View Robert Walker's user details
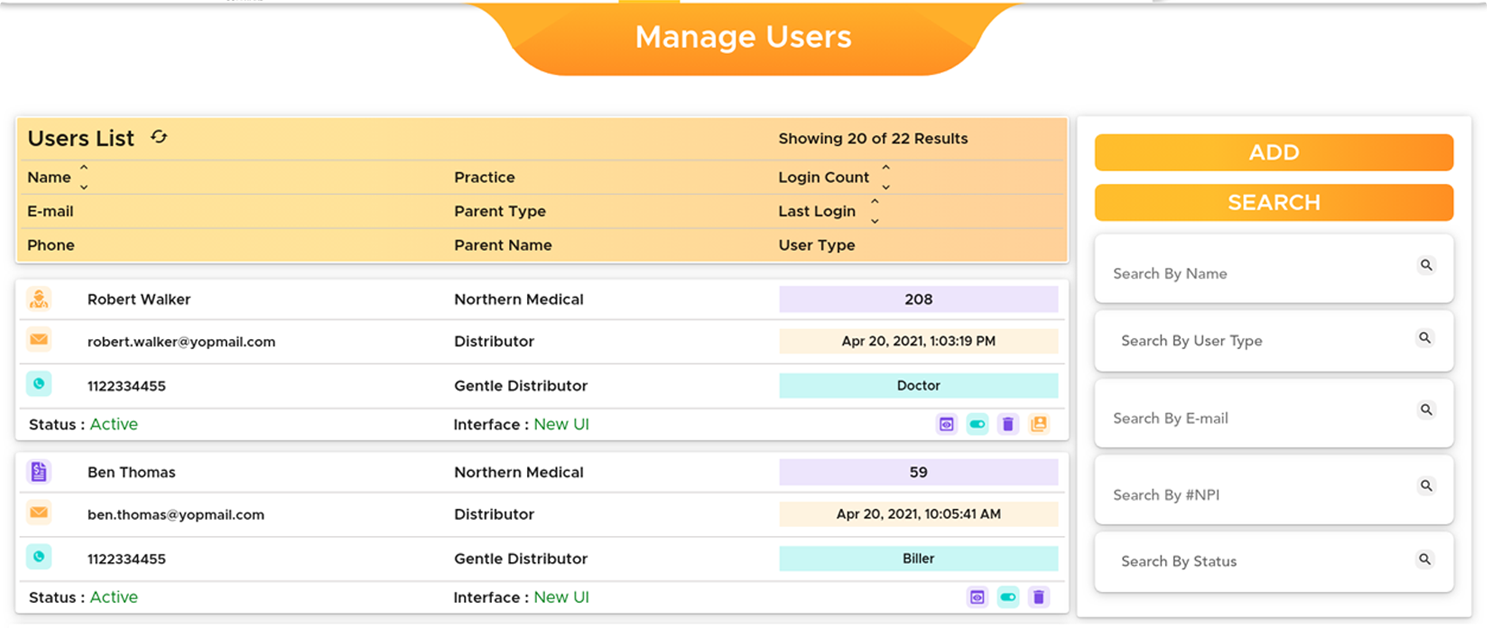Viewport: 1487px width, 628px height. (946, 424)
